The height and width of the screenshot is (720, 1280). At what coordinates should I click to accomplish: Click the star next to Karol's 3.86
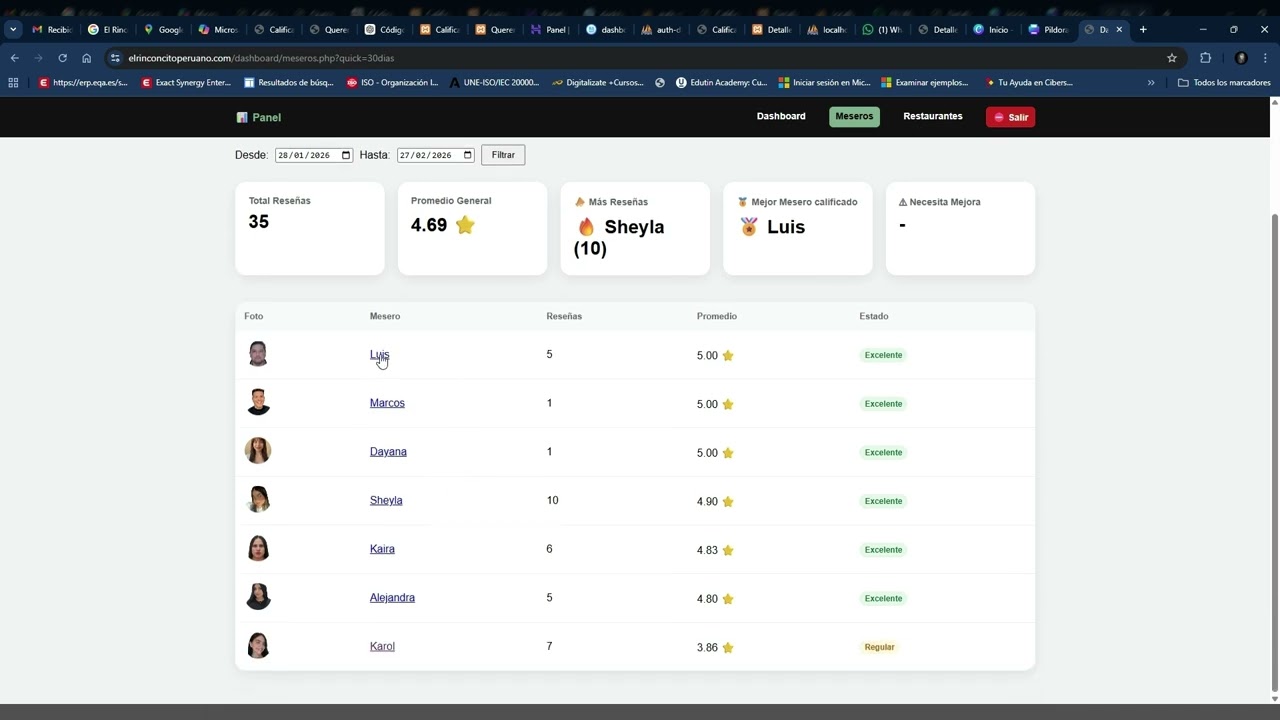[x=728, y=648]
